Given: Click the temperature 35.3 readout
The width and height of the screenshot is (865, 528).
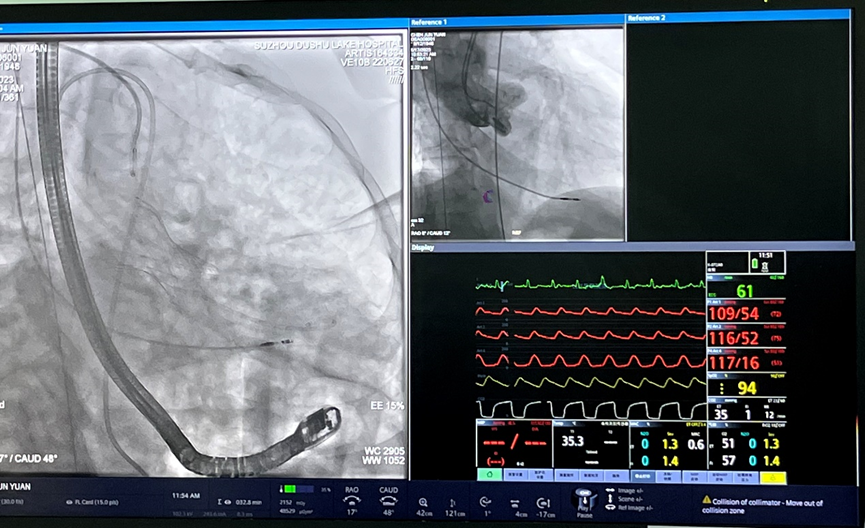Looking at the screenshot, I should click(573, 439).
